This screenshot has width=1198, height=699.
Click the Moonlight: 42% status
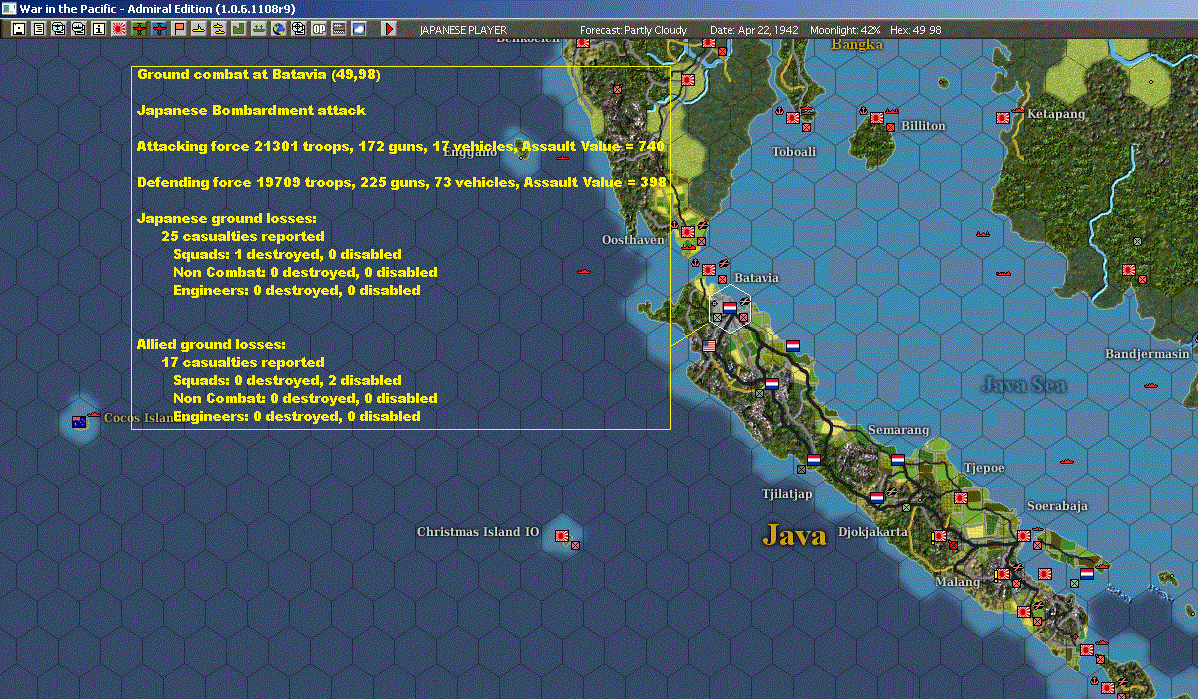click(x=845, y=30)
